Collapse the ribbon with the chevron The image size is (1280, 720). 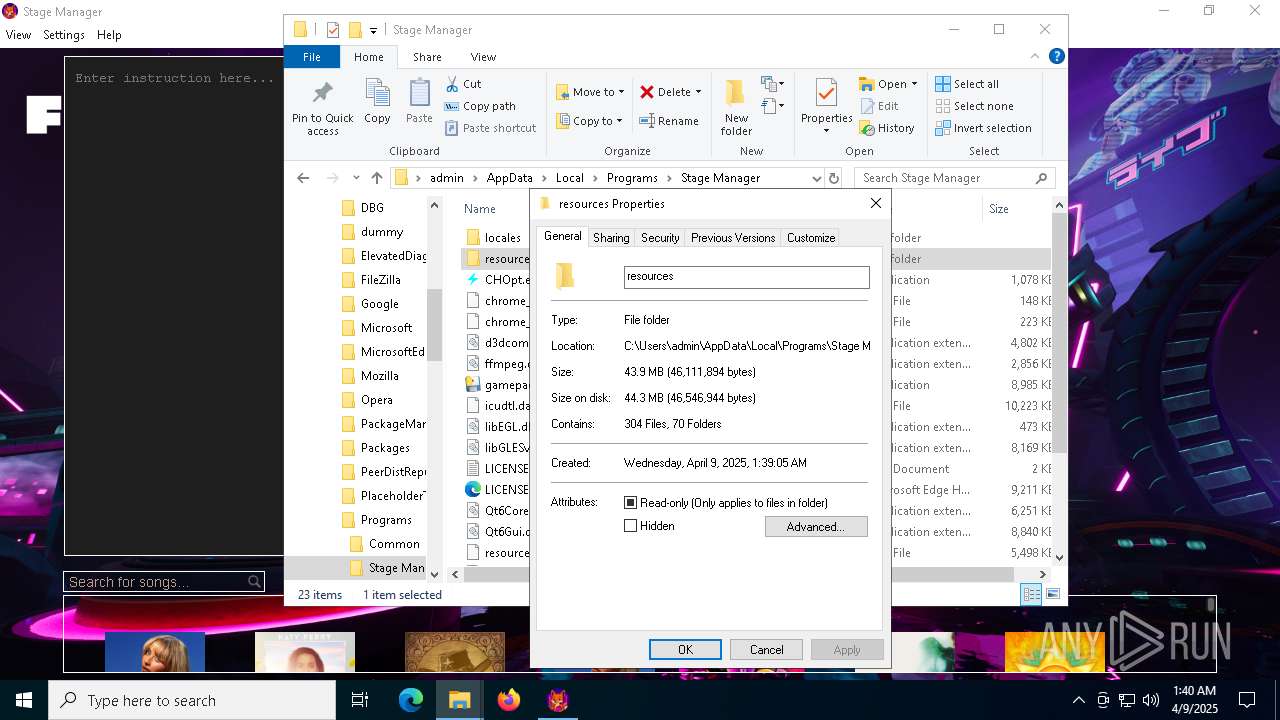click(x=1036, y=57)
